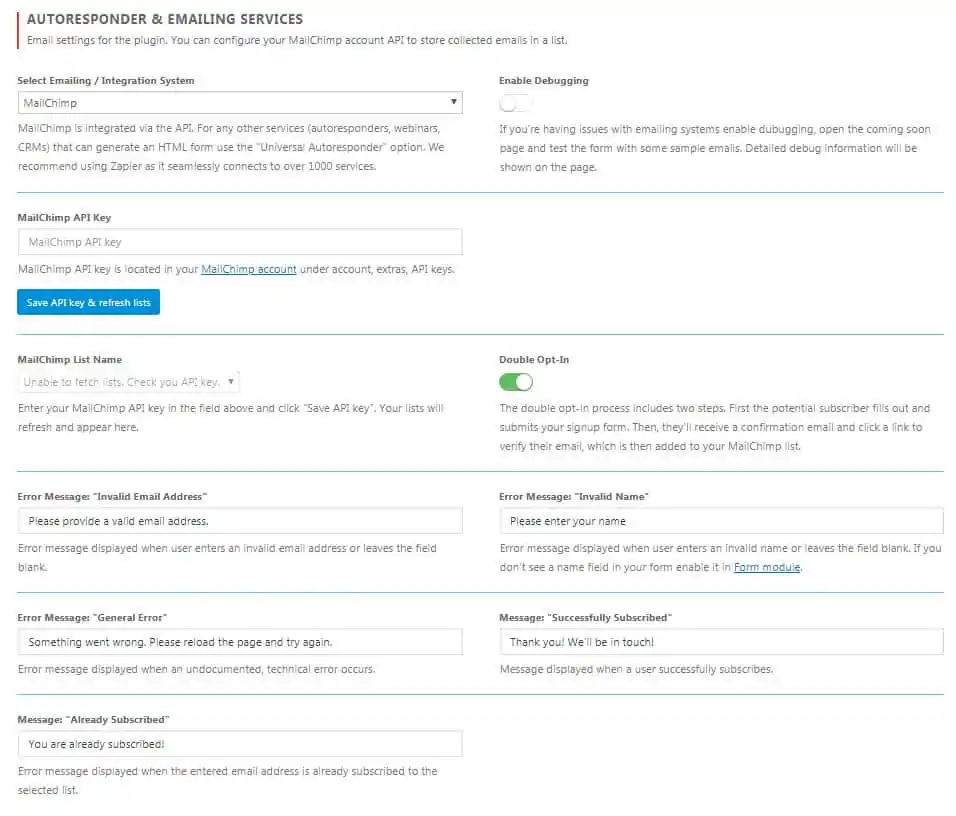Click the MailChimp List Name label
Viewport: 956px width, 816px height.
(x=70, y=359)
